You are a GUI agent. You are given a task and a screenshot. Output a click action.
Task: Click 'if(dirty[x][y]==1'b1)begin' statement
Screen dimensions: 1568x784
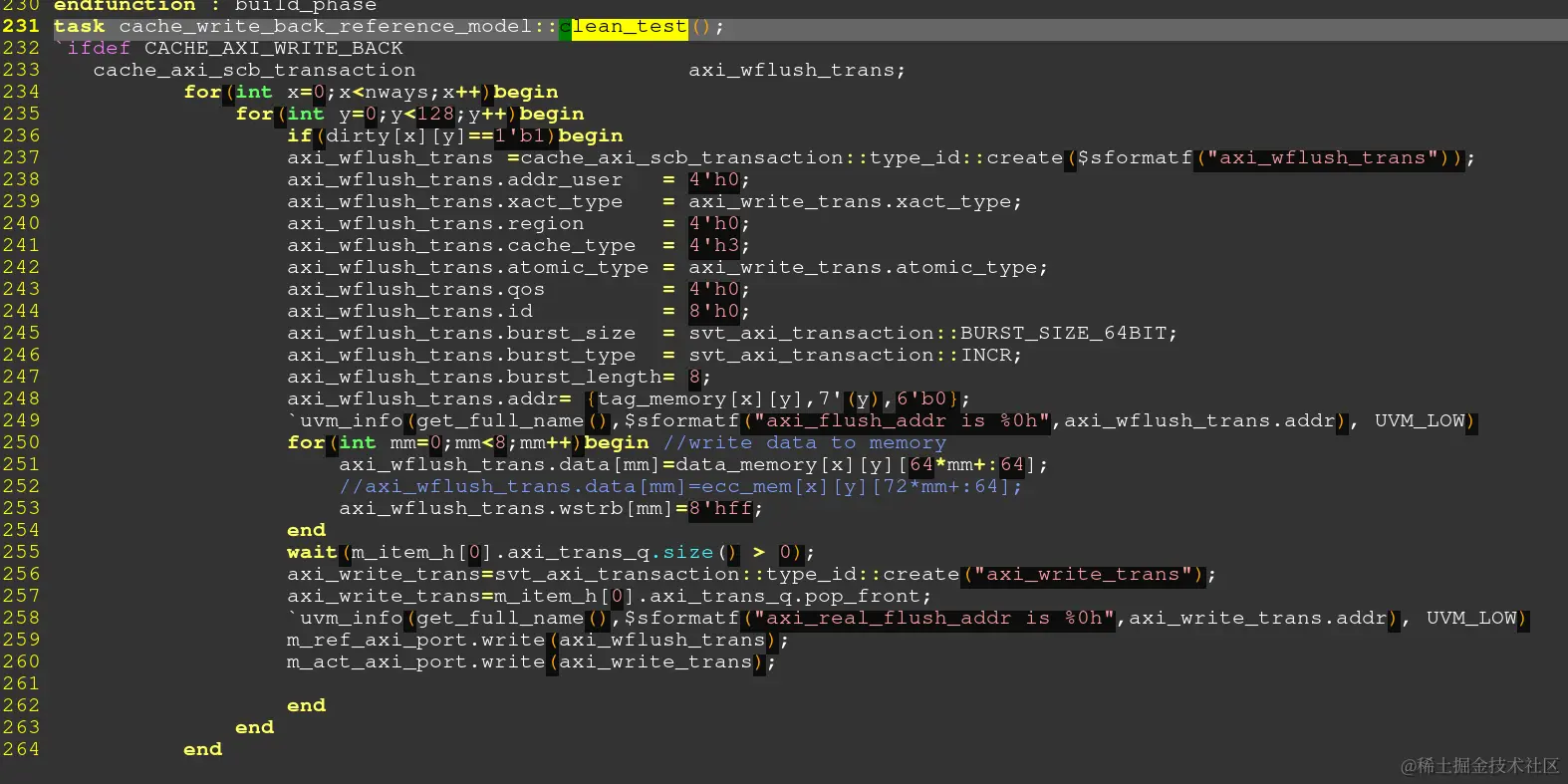(455, 135)
